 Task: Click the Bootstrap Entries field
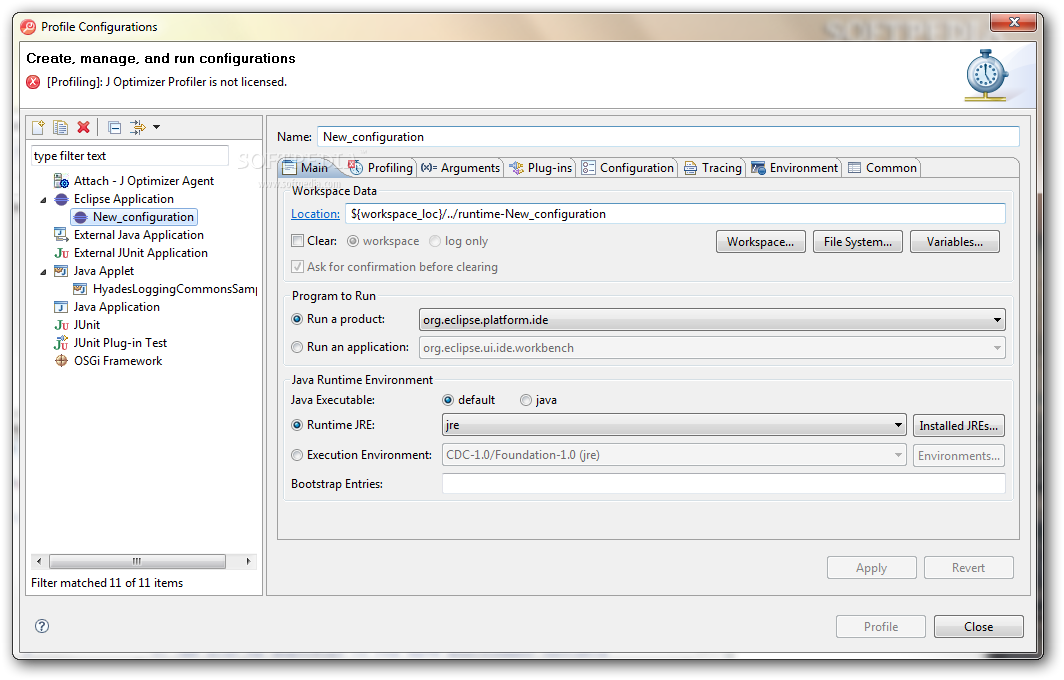point(723,483)
